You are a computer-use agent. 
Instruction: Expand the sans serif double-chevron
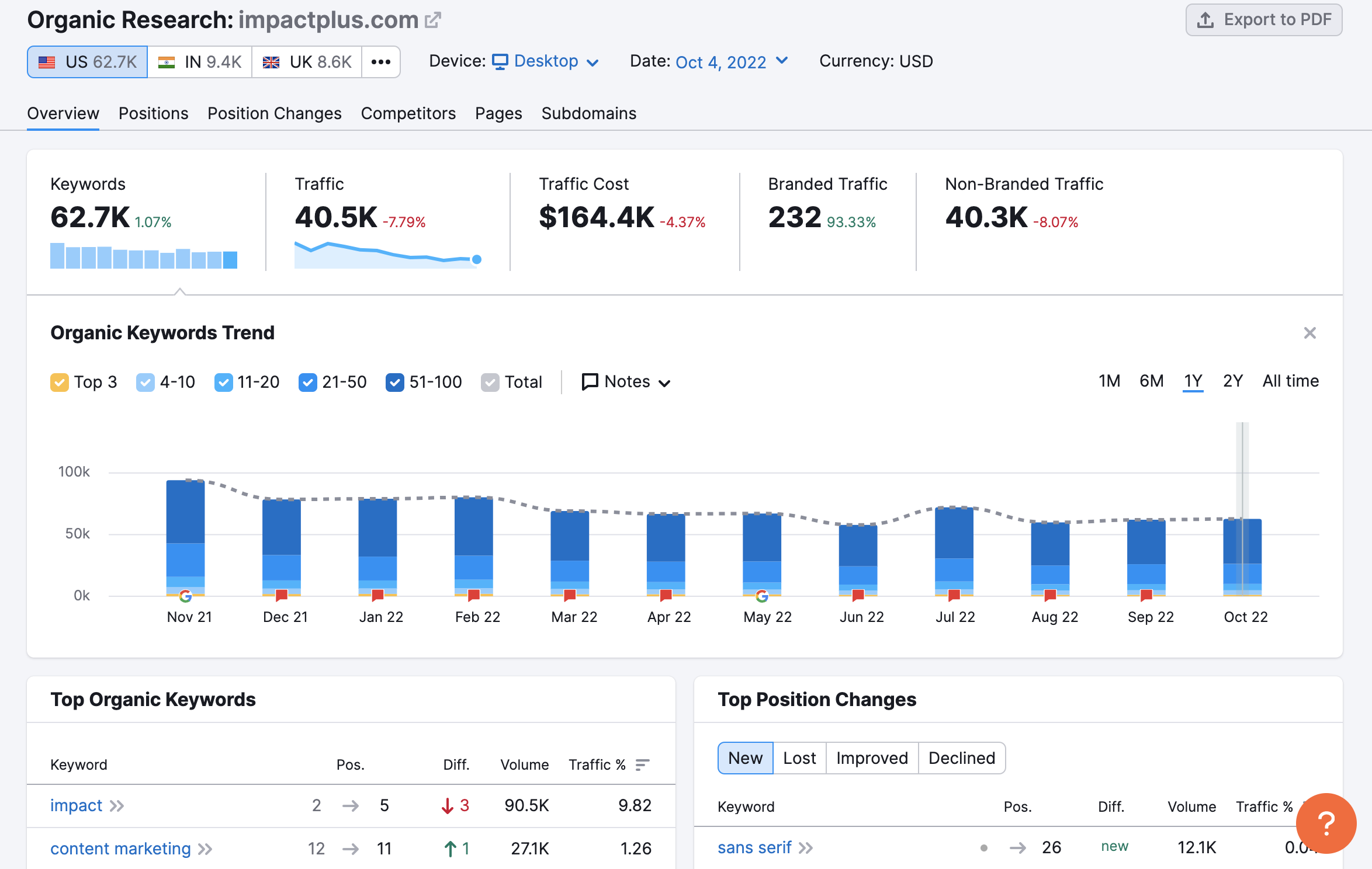click(x=806, y=848)
